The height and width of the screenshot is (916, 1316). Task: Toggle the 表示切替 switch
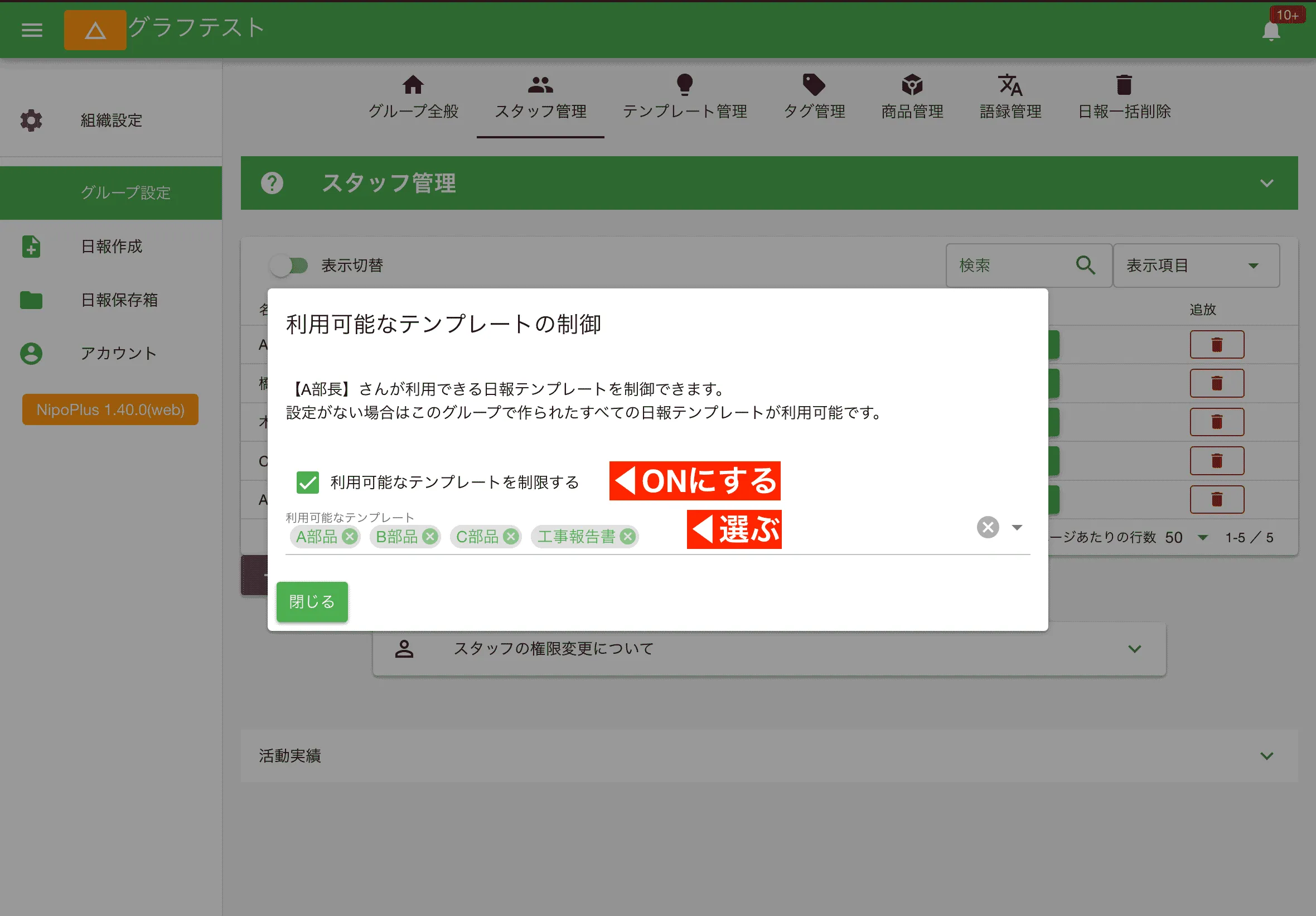click(289, 265)
